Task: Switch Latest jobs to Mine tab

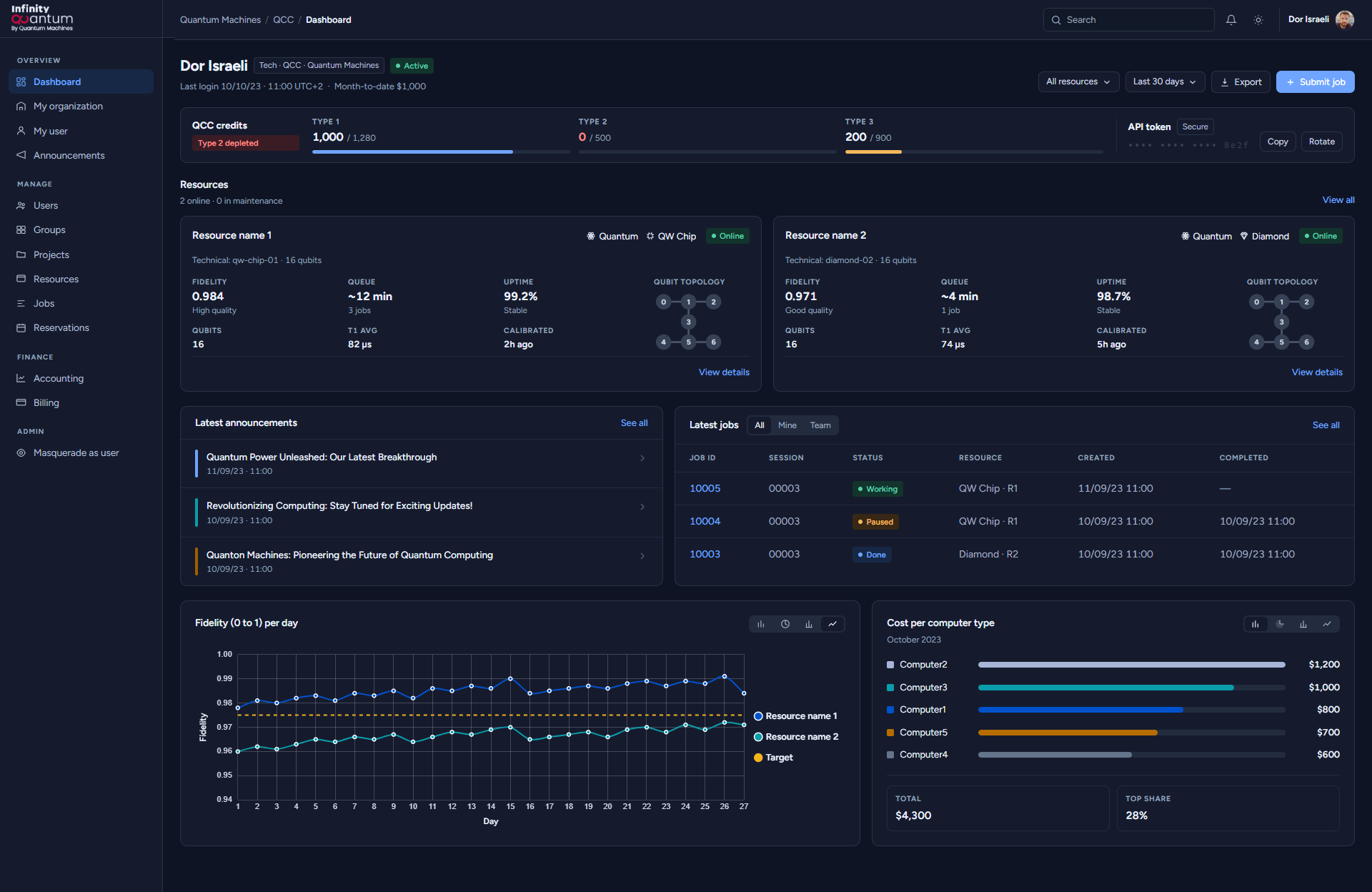Action: [x=787, y=425]
